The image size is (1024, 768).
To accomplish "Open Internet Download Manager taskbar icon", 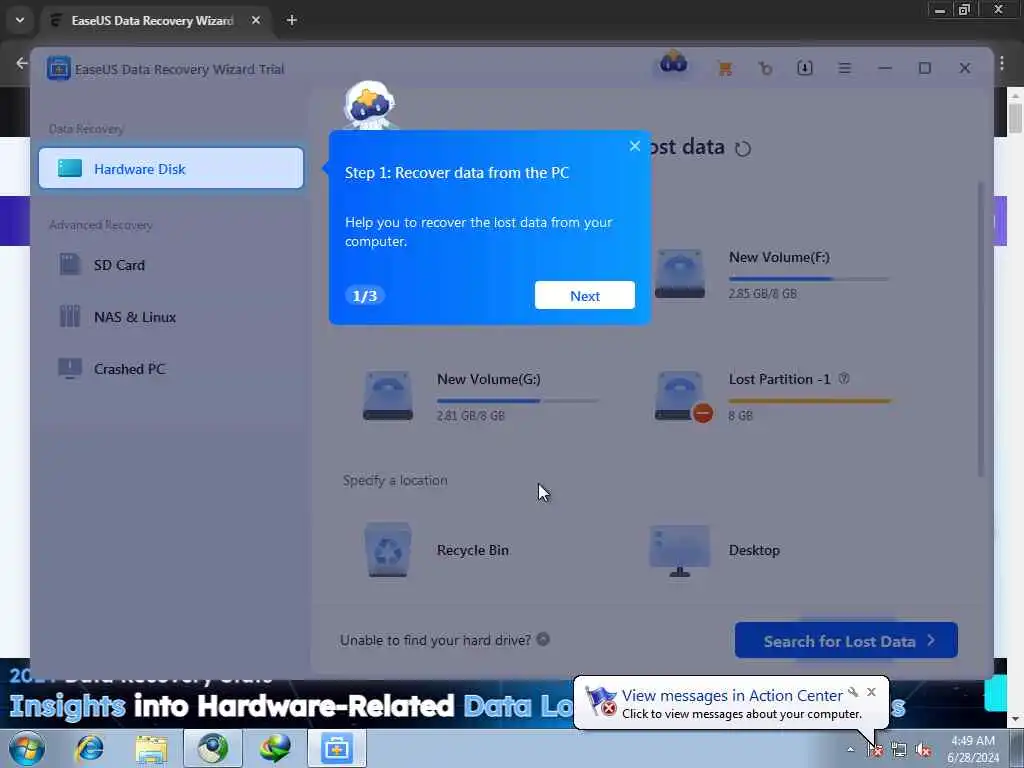I will tap(275, 748).
